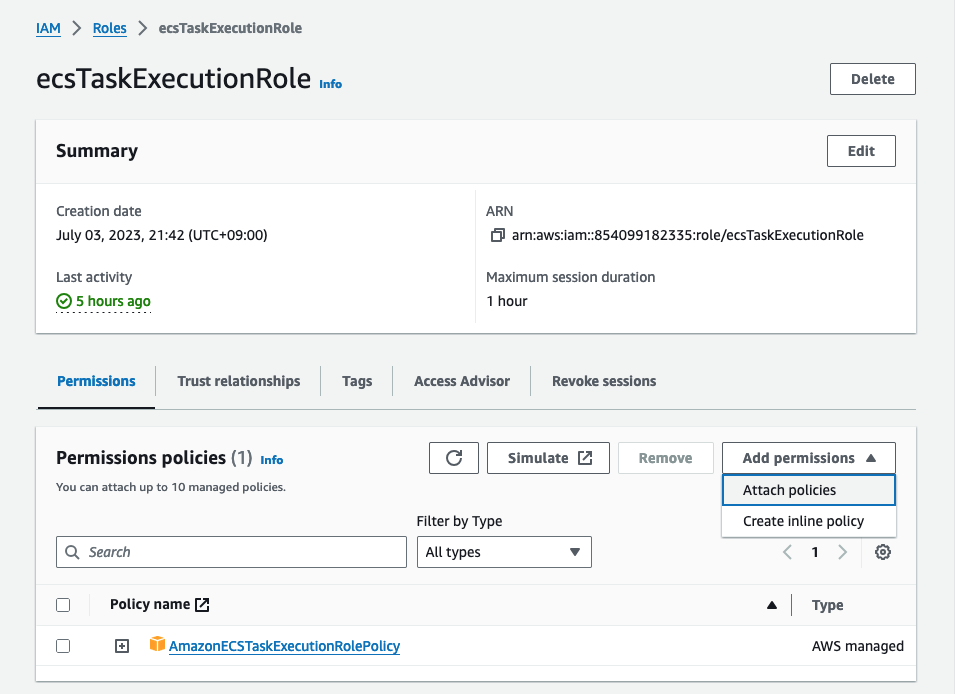Go to the Roles breadcrumb link
This screenshot has height=694, width=955.
pyautogui.click(x=110, y=28)
